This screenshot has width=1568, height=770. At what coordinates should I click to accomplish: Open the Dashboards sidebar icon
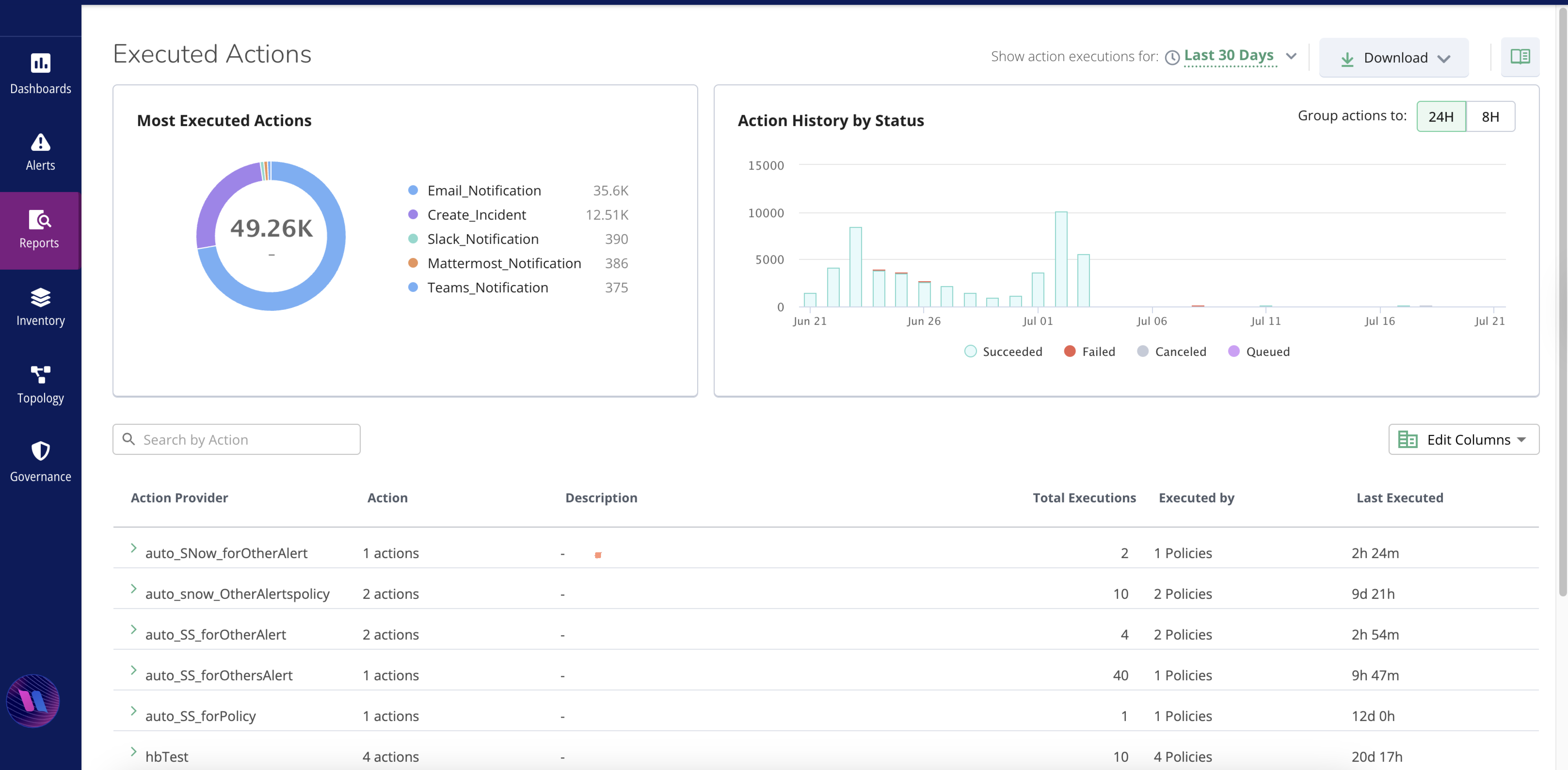(x=40, y=63)
